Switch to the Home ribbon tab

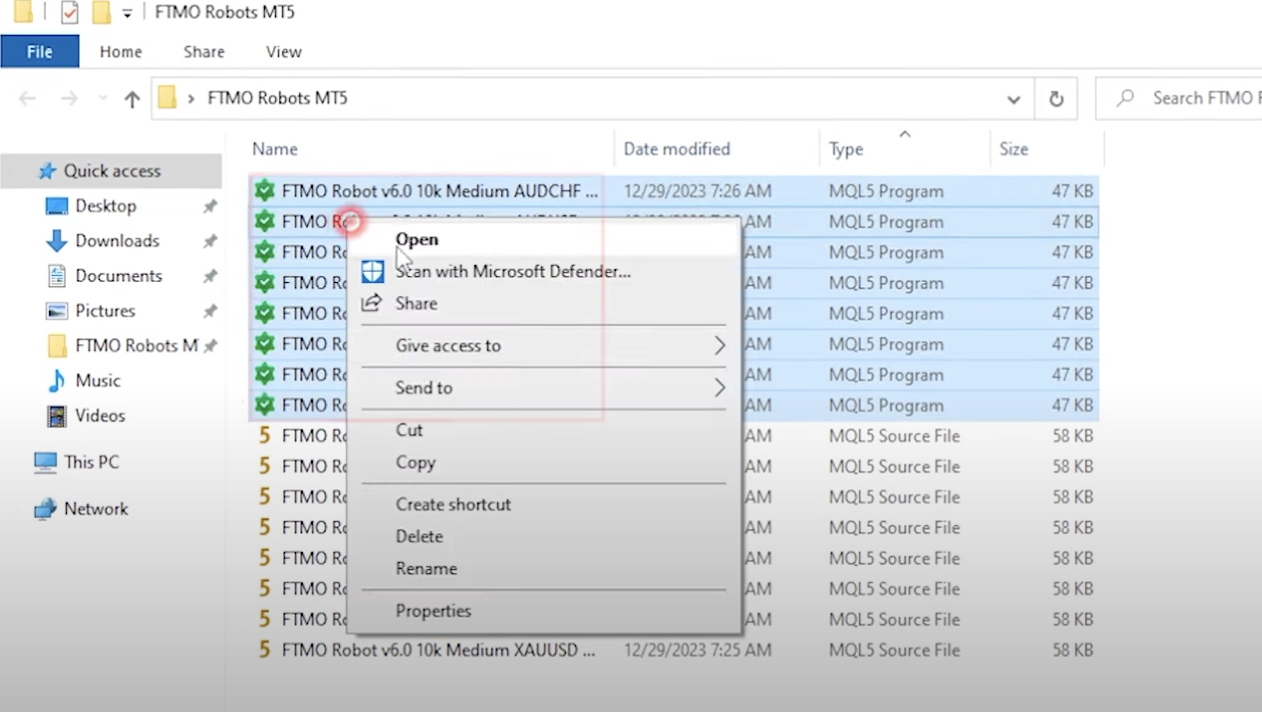pos(121,51)
